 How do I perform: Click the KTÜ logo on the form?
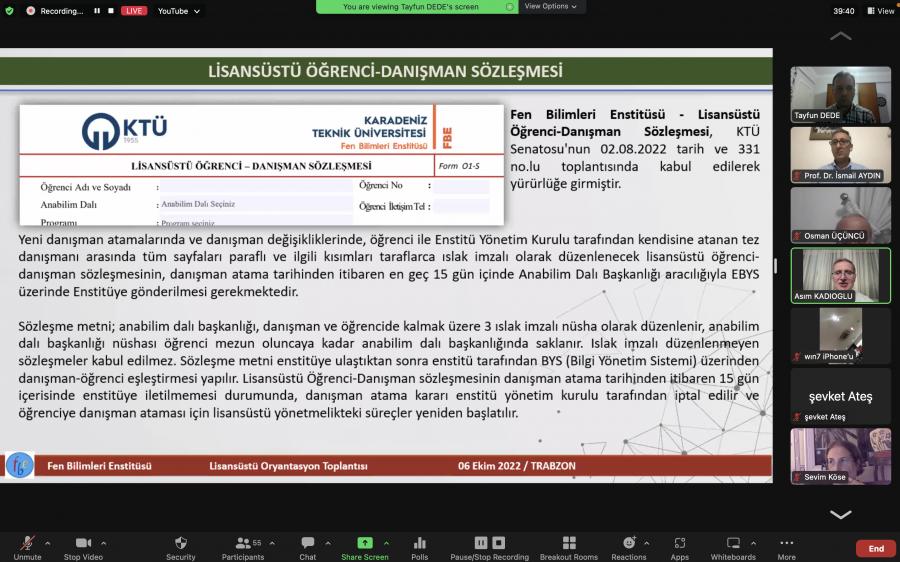point(125,130)
